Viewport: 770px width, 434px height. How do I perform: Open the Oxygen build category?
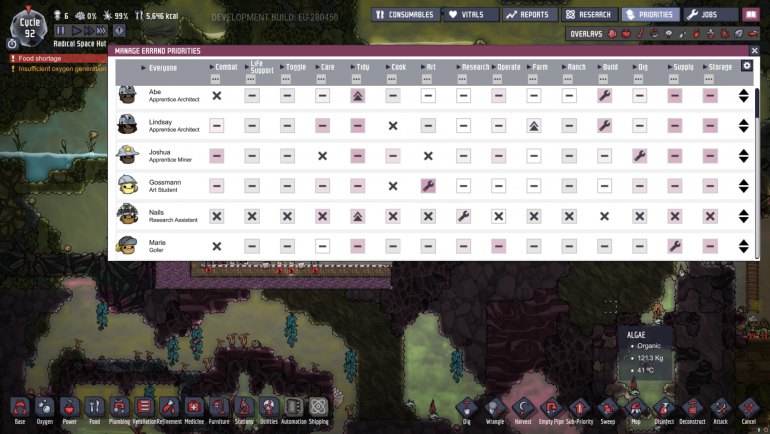coord(45,411)
